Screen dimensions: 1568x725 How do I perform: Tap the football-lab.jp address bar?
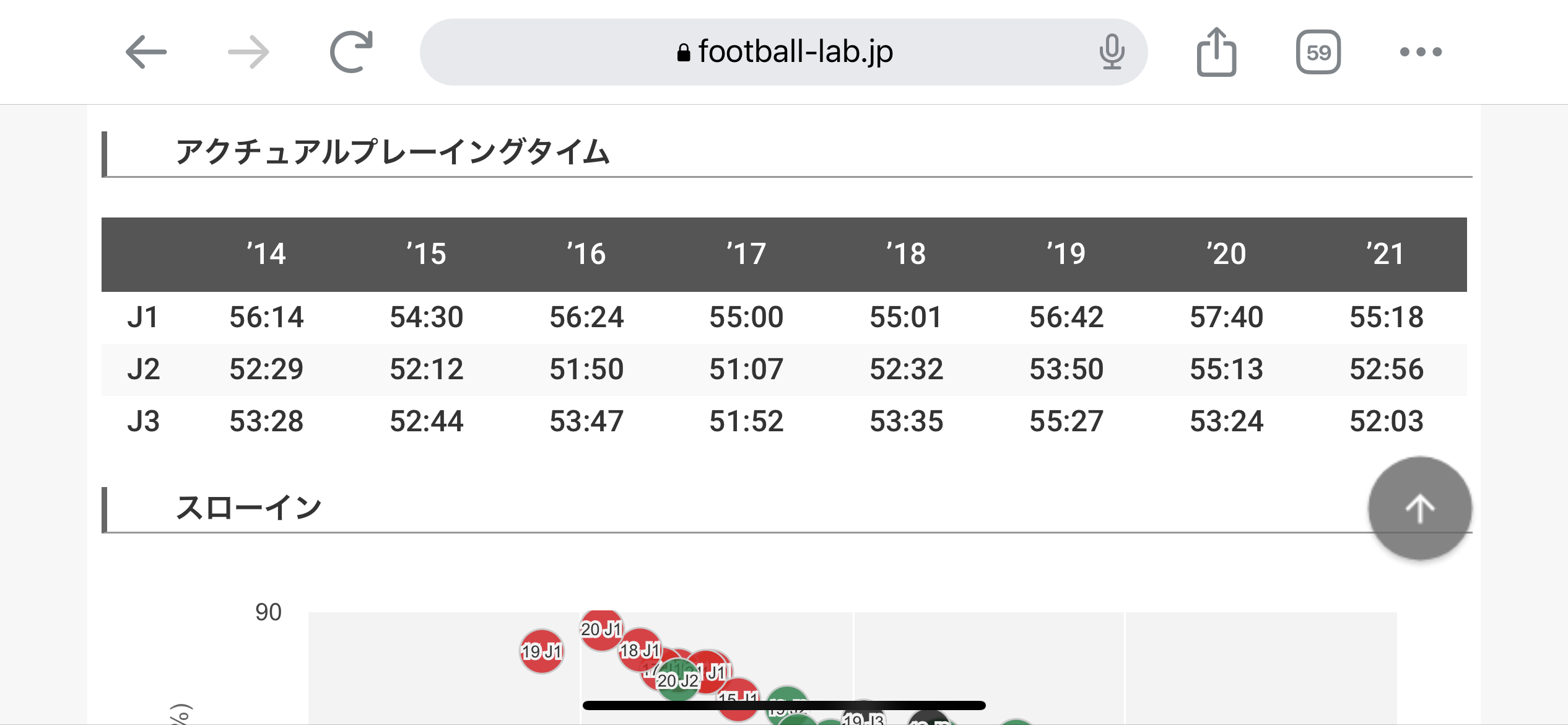(x=784, y=52)
